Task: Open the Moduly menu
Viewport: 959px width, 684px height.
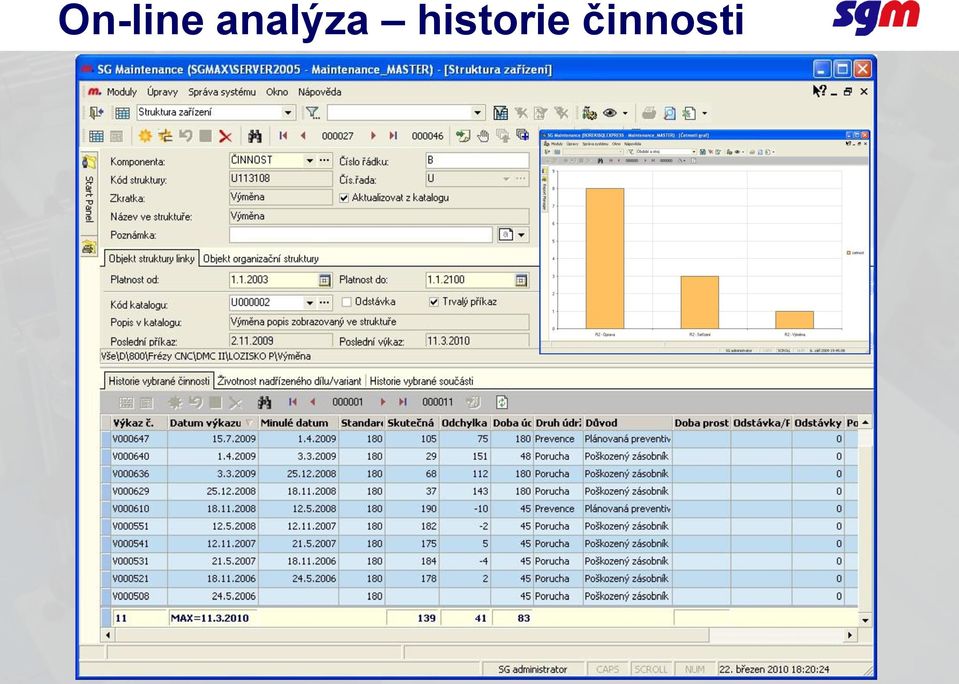Action: pyautogui.click(x=122, y=92)
